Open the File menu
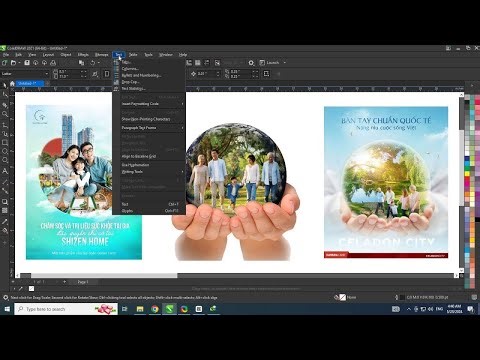Screen dimensions: 480x360 pyautogui.click(x=6, y=55)
